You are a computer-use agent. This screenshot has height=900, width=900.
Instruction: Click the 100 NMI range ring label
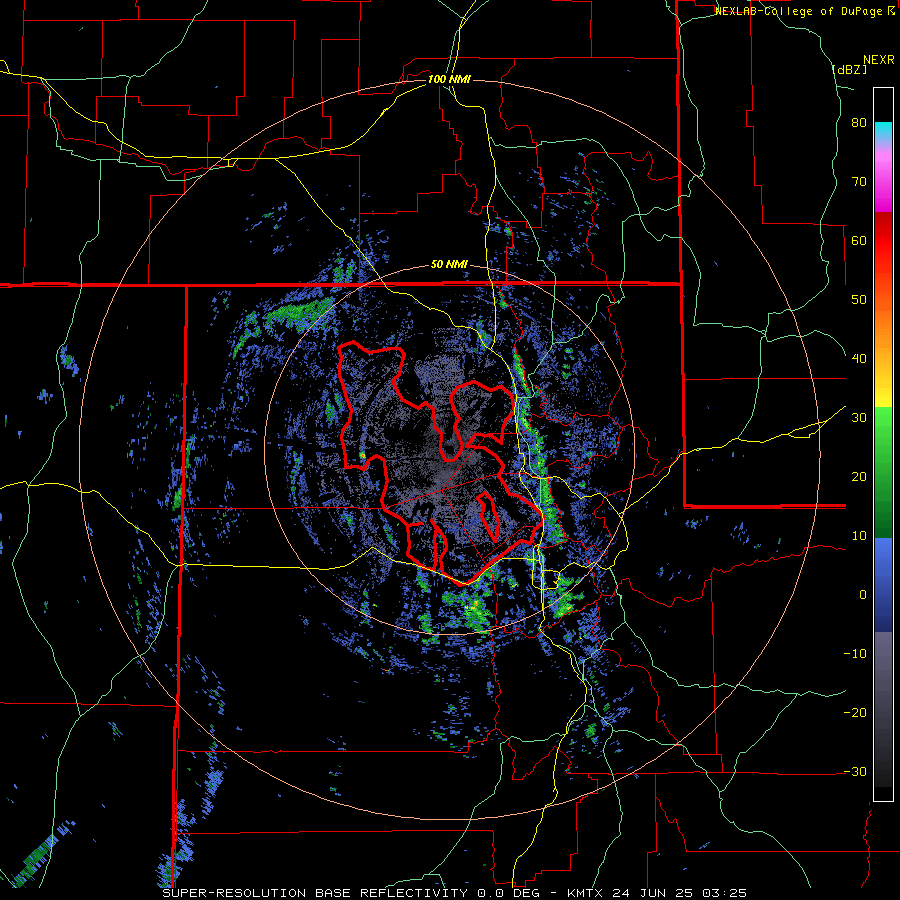point(449,79)
